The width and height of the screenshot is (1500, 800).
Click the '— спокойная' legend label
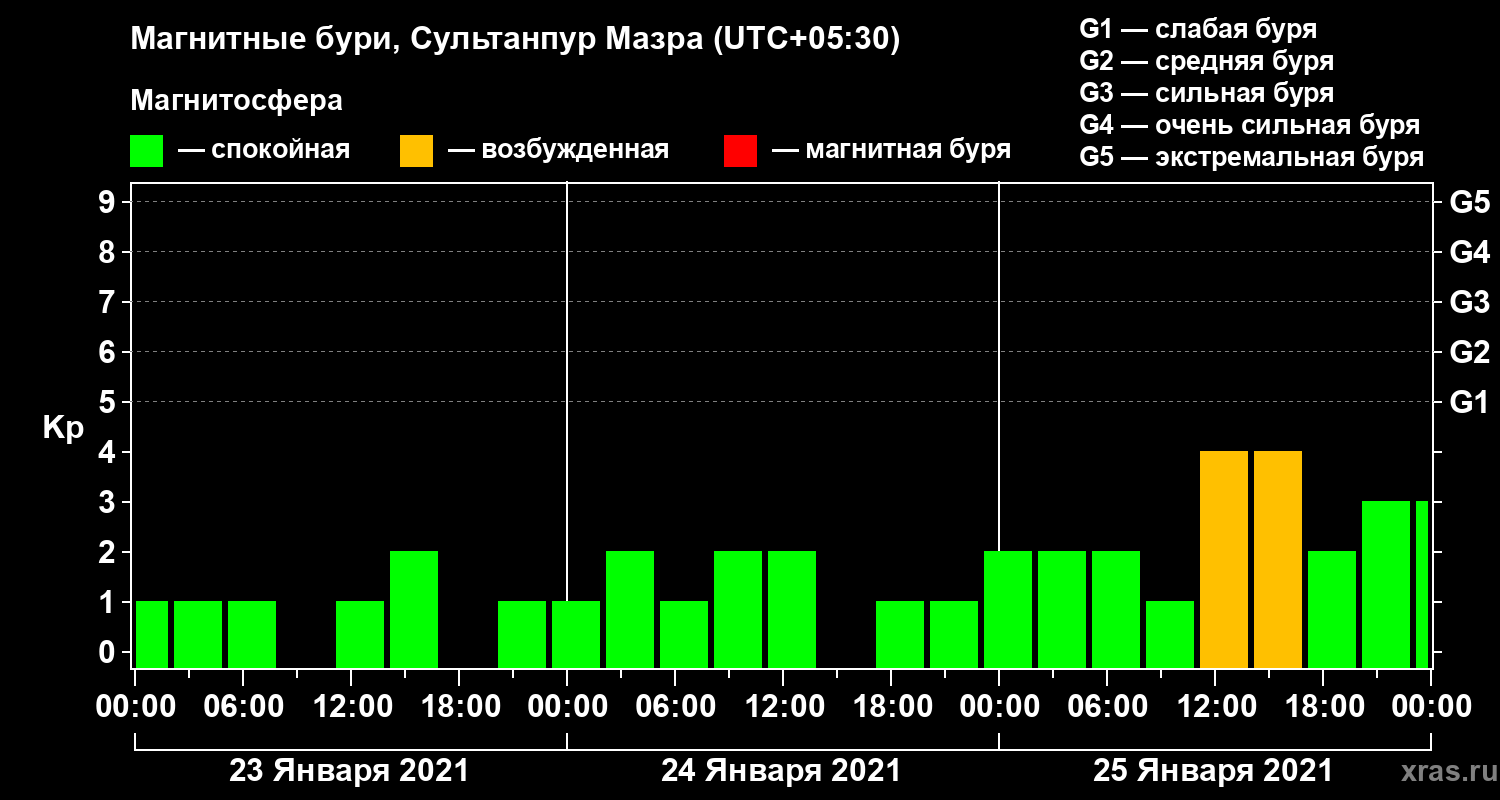263,151
